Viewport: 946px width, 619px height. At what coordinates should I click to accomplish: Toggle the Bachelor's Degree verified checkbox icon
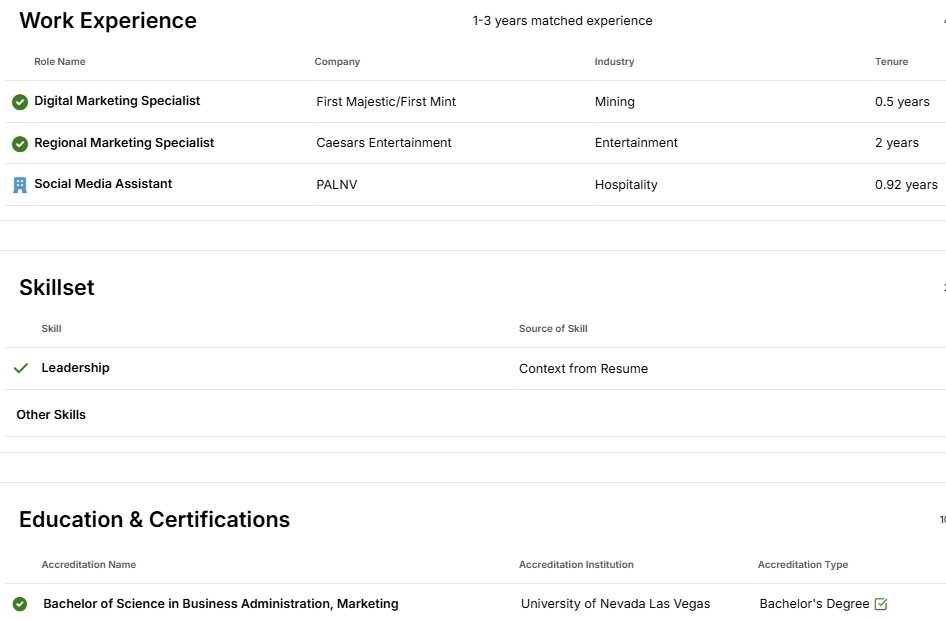point(881,604)
